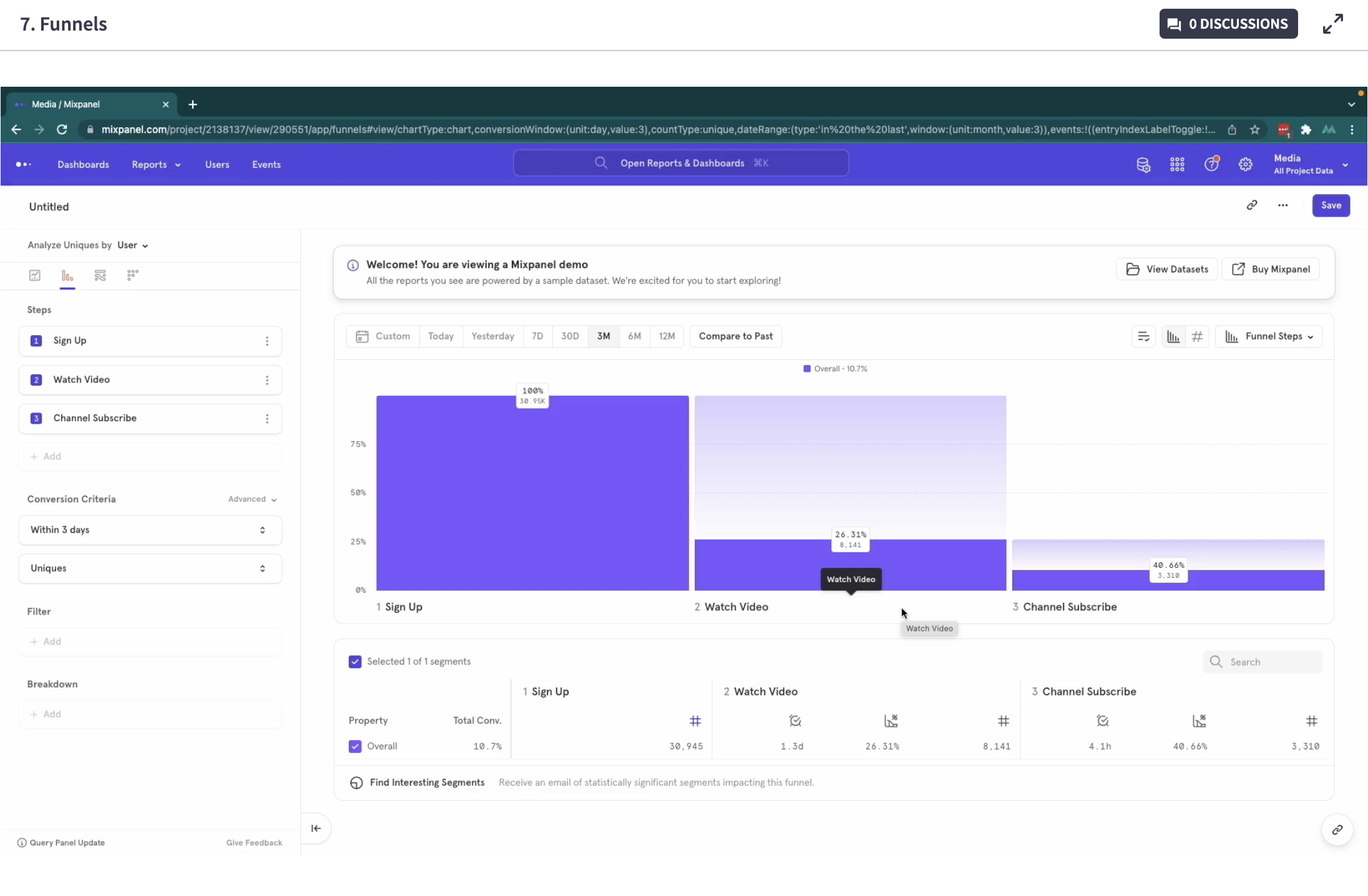Toggle the Overall row checkbox

[355, 746]
